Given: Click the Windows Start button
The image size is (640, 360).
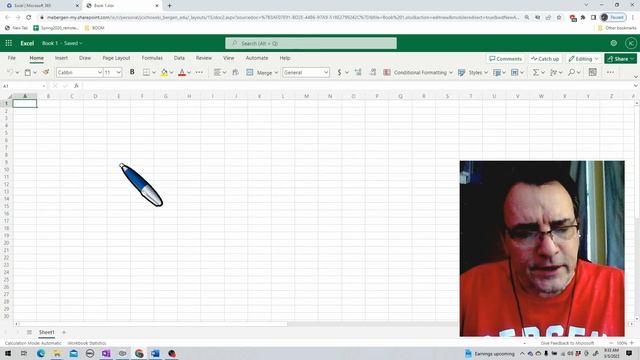Looking at the screenshot, I should click(8, 353).
